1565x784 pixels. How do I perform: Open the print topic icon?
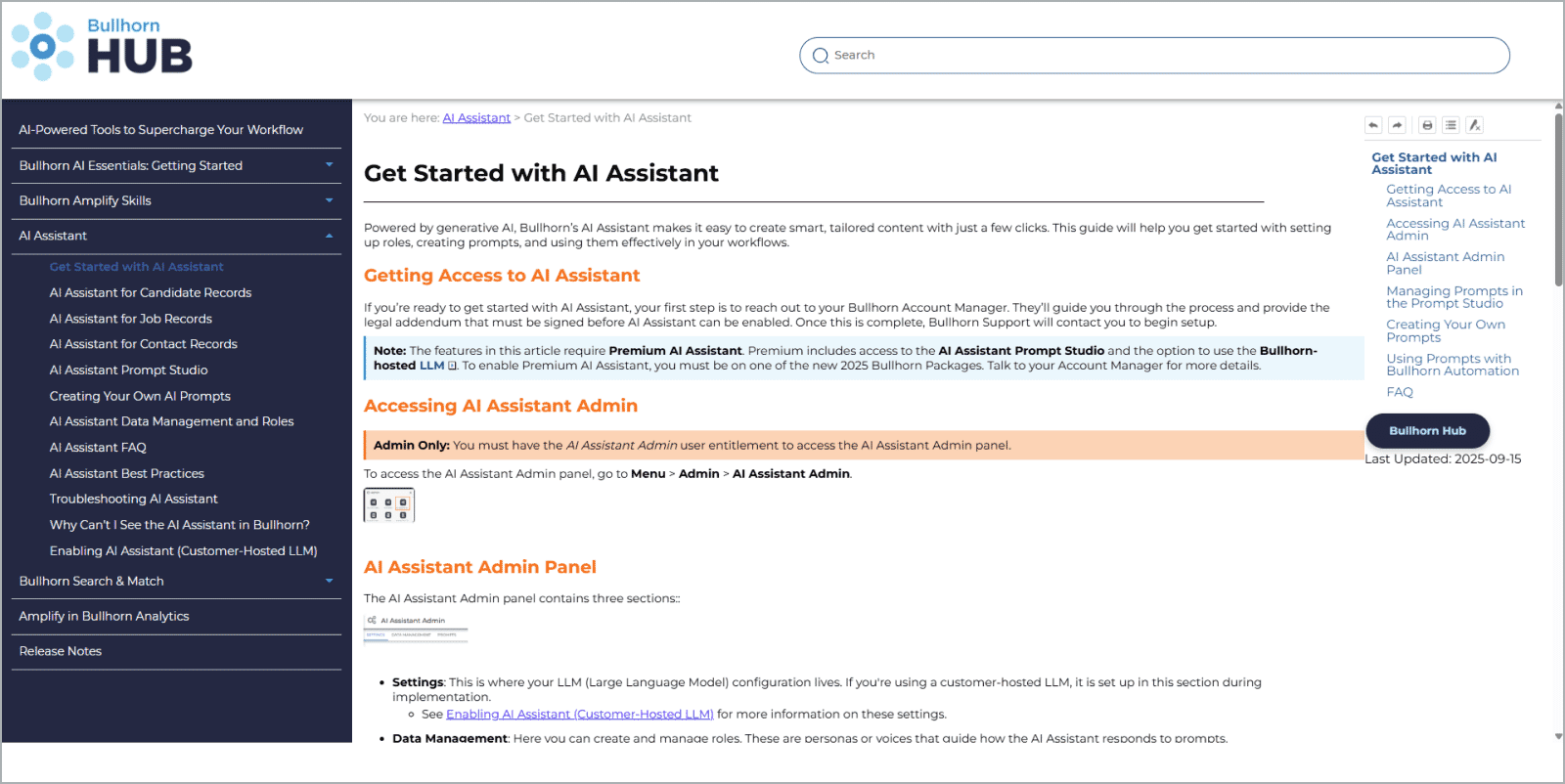click(1426, 125)
